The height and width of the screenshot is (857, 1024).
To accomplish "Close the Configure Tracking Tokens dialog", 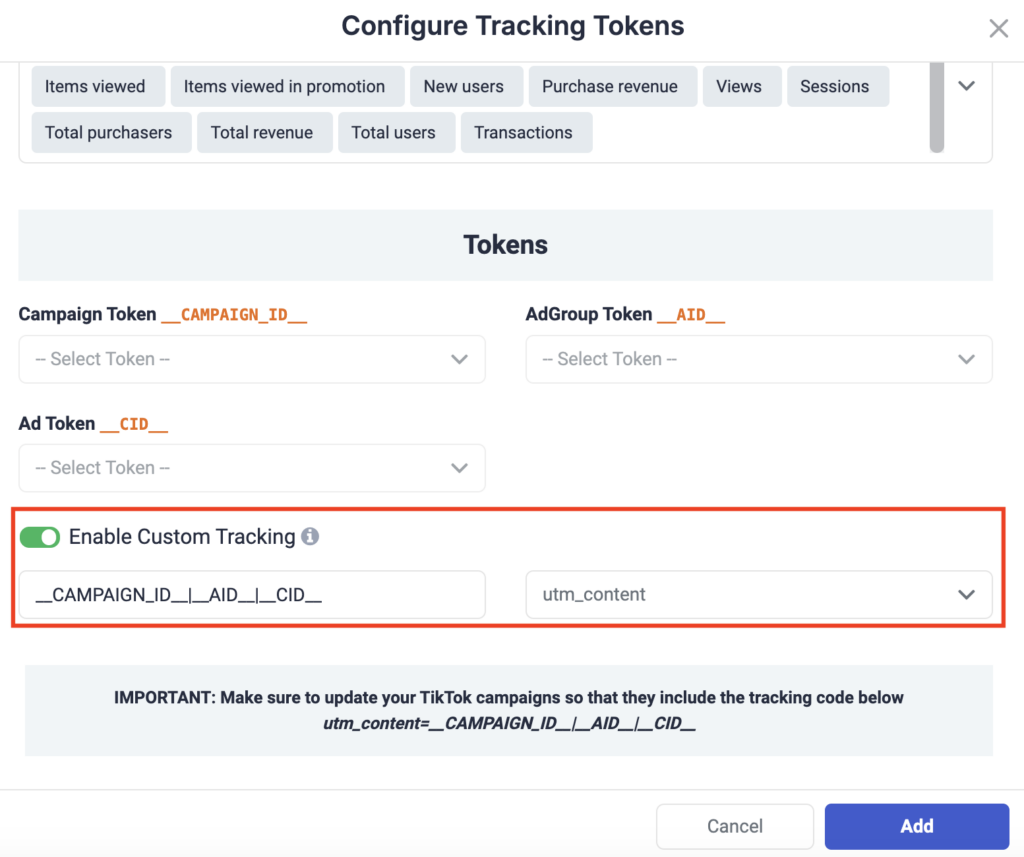I will click(998, 28).
